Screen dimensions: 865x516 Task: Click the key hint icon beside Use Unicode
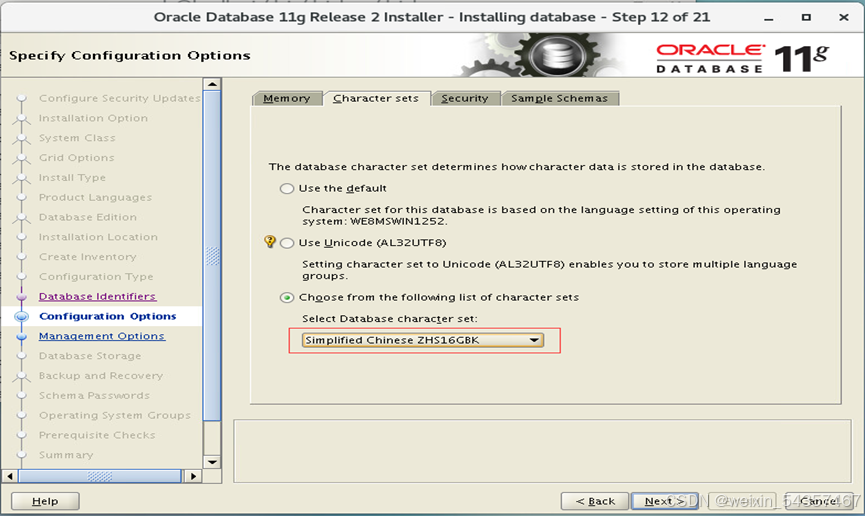pos(270,242)
